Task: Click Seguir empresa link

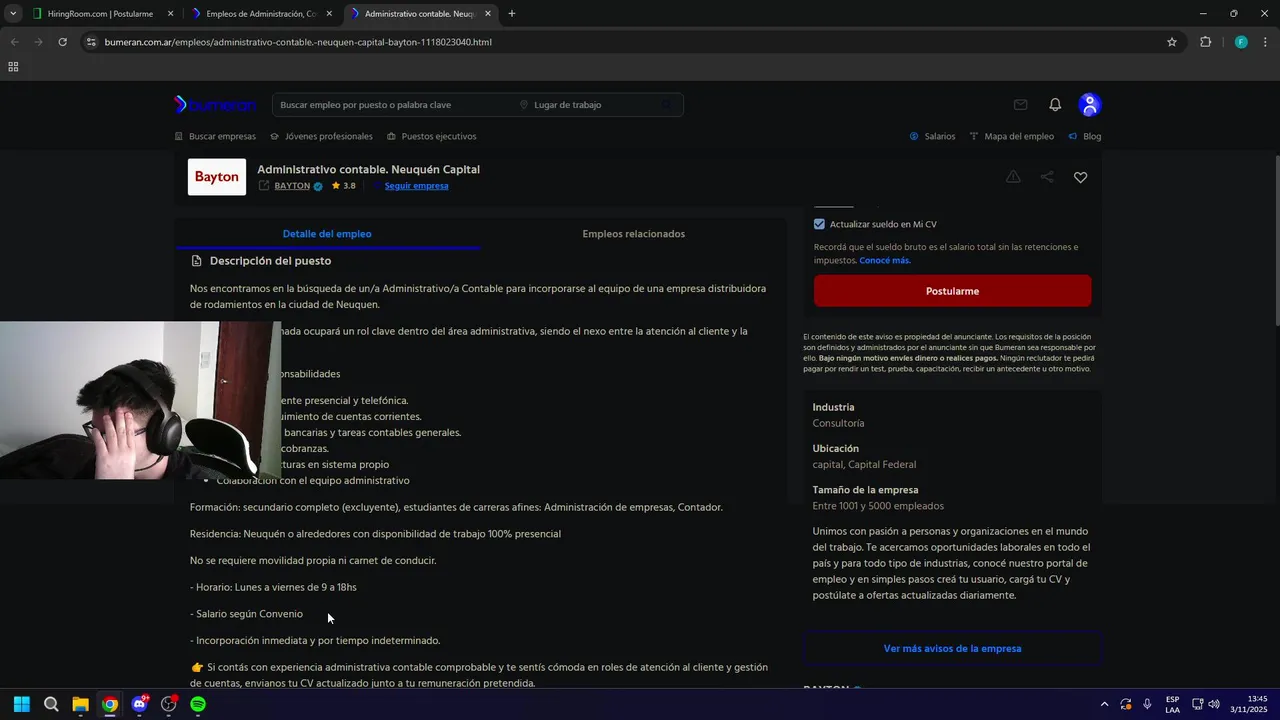Action: click(x=416, y=186)
